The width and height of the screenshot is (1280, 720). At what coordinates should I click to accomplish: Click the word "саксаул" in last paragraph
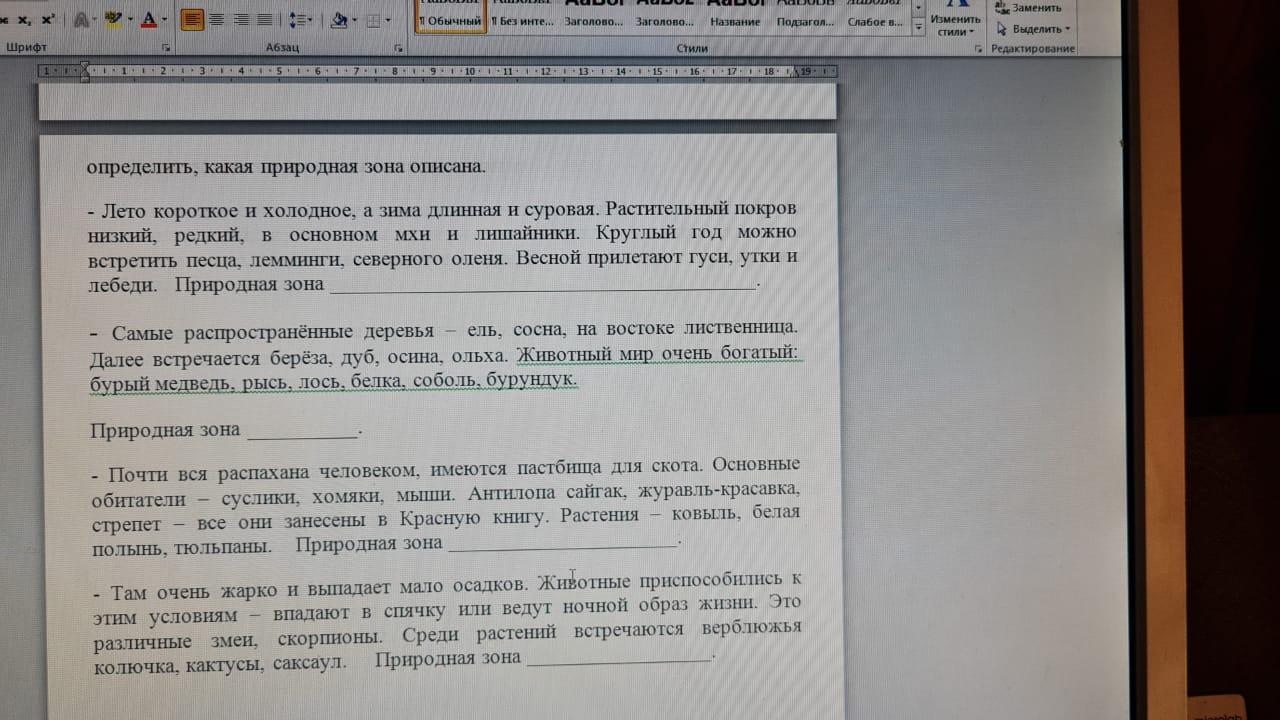tap(306, 661)
